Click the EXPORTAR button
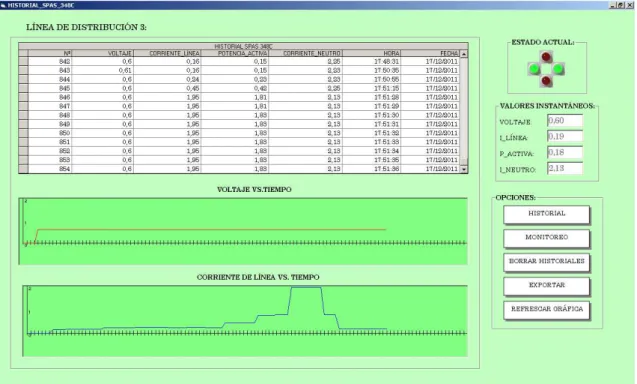Screen dimensions: 637x384 (546, 286)
